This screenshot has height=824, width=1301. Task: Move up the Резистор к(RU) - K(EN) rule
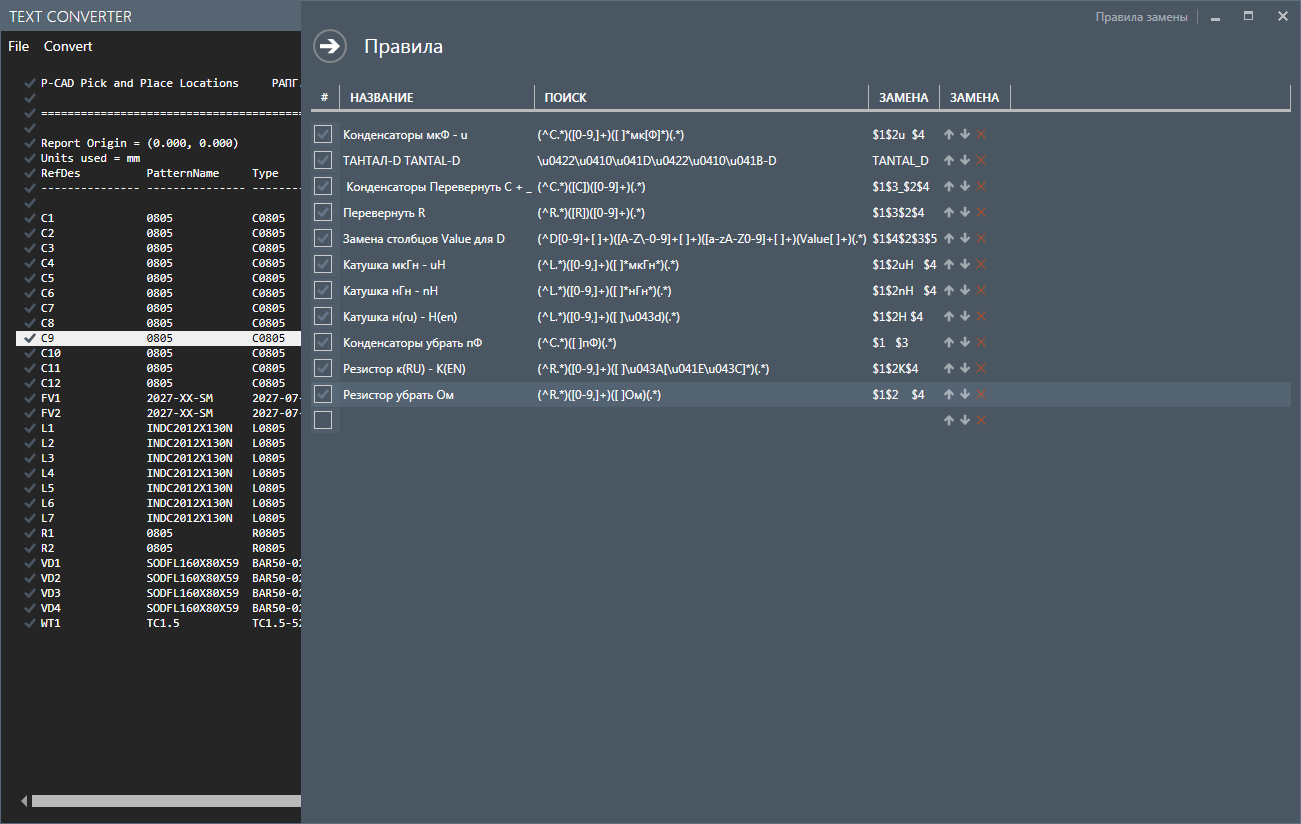[949, 368]
